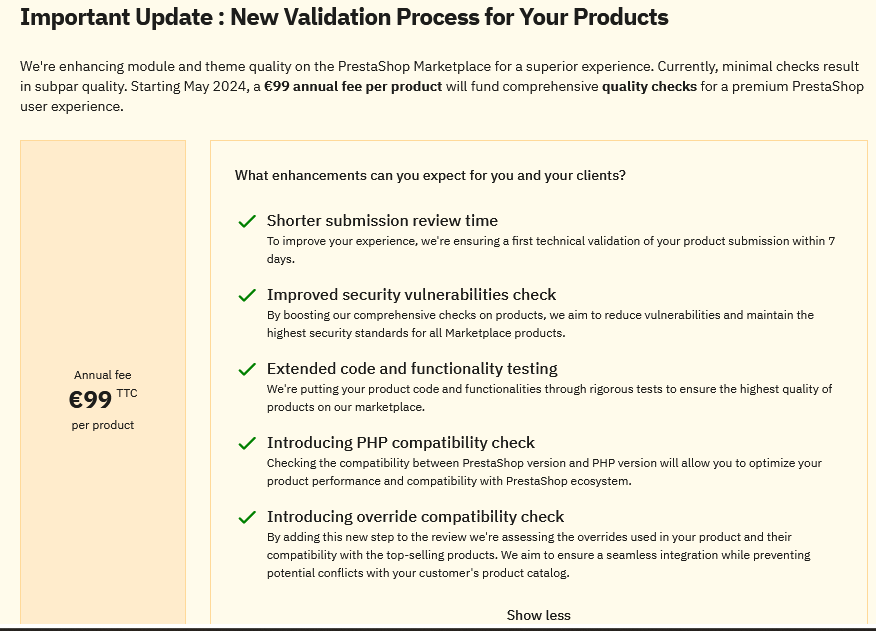Click the Introducing override compatibility check heading
Viewport: 876px width, 631px height.
(415, 516)
